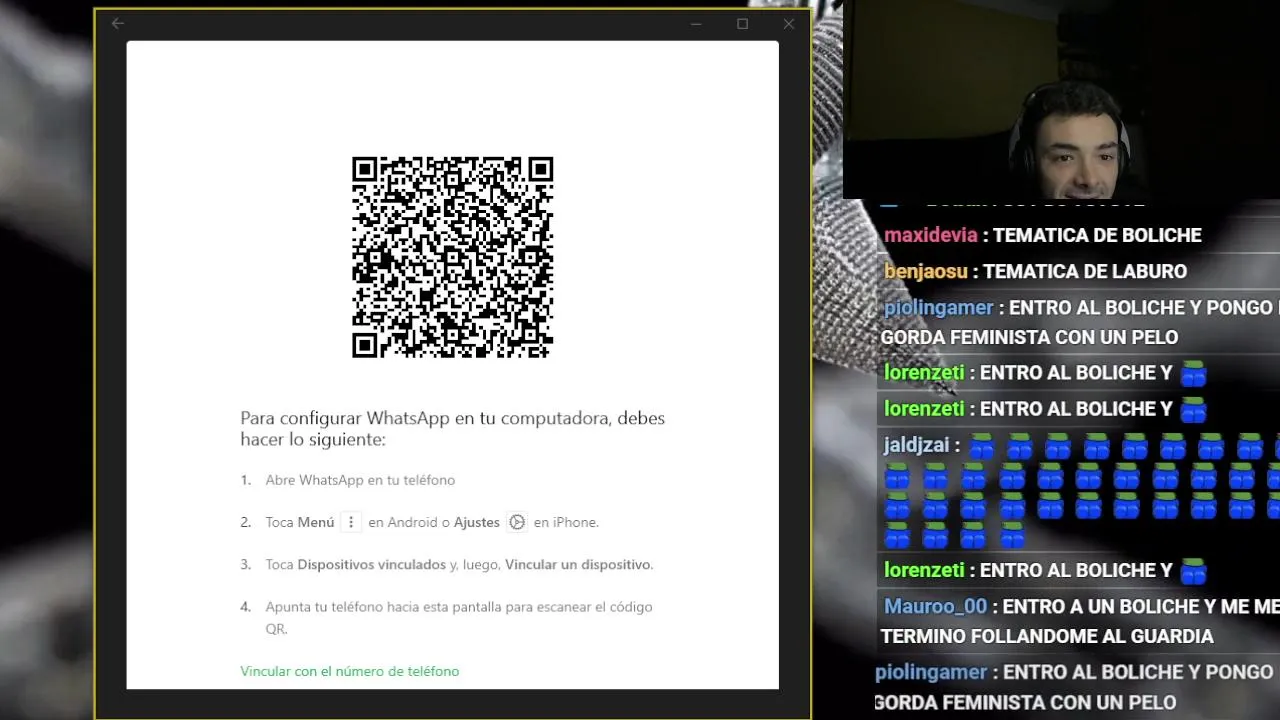Click 'Vincular un dispositivo' bold text
1280x720 pixels.
pyautogui.click(x=578, y=564)
